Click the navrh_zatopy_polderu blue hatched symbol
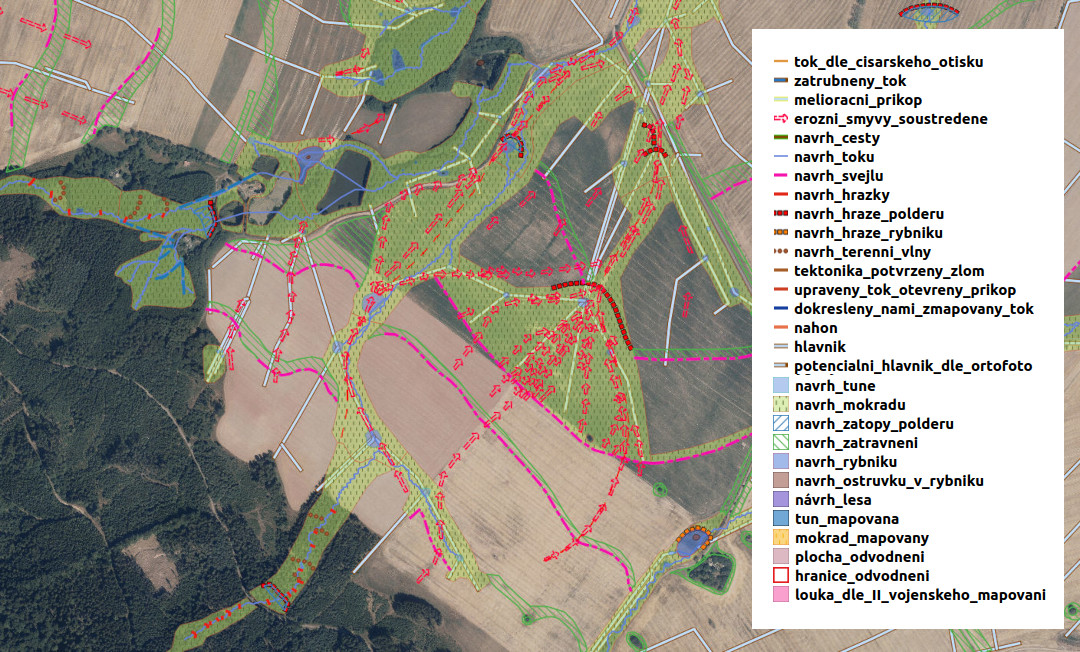Screen dimensions: 1080x652 tap(781, 424)
